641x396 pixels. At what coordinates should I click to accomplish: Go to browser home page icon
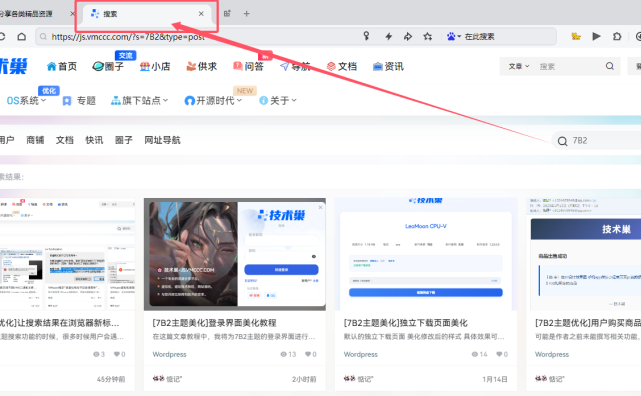[x=22, y=37]
